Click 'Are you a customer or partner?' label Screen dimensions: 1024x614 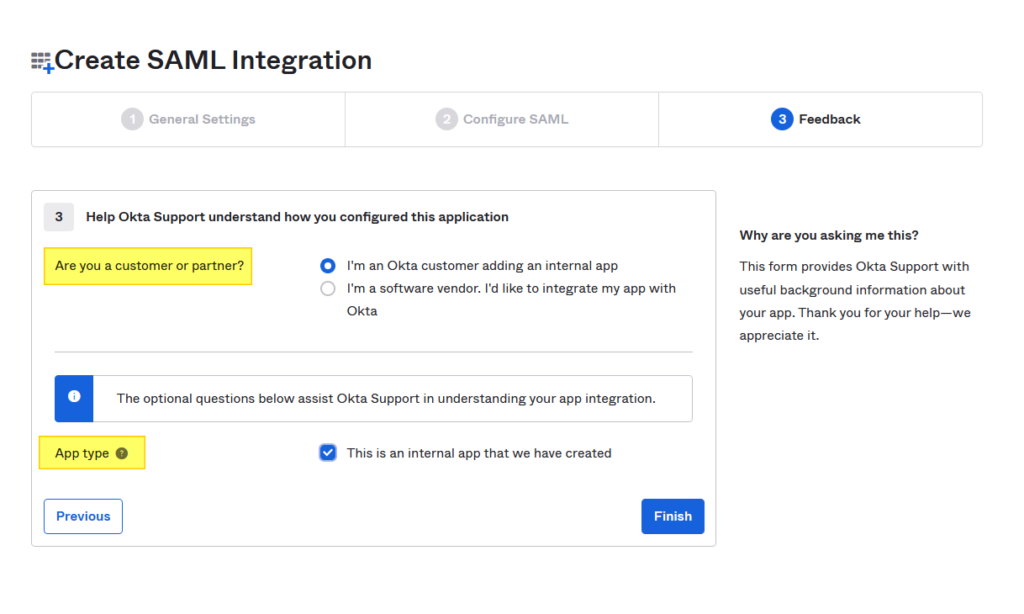pyautogui.click(x=149, y=266)
